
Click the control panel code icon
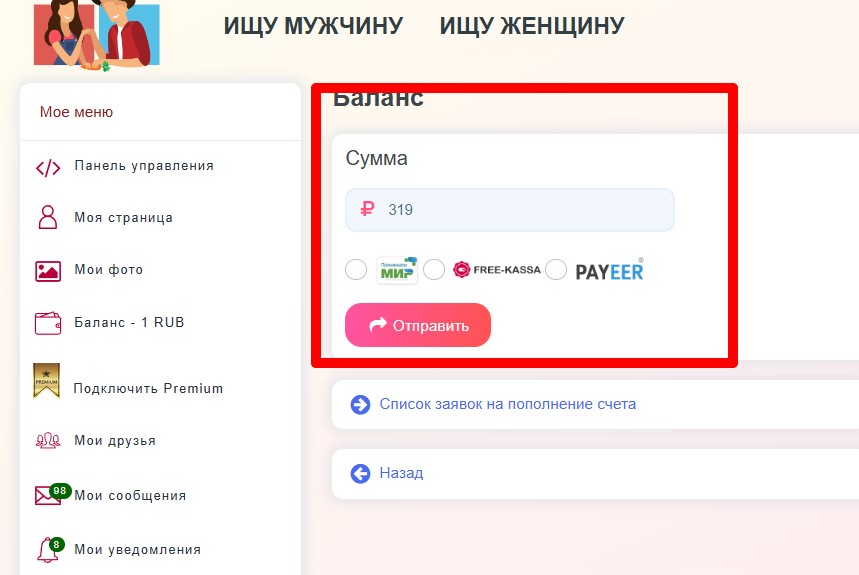(48, 168)
